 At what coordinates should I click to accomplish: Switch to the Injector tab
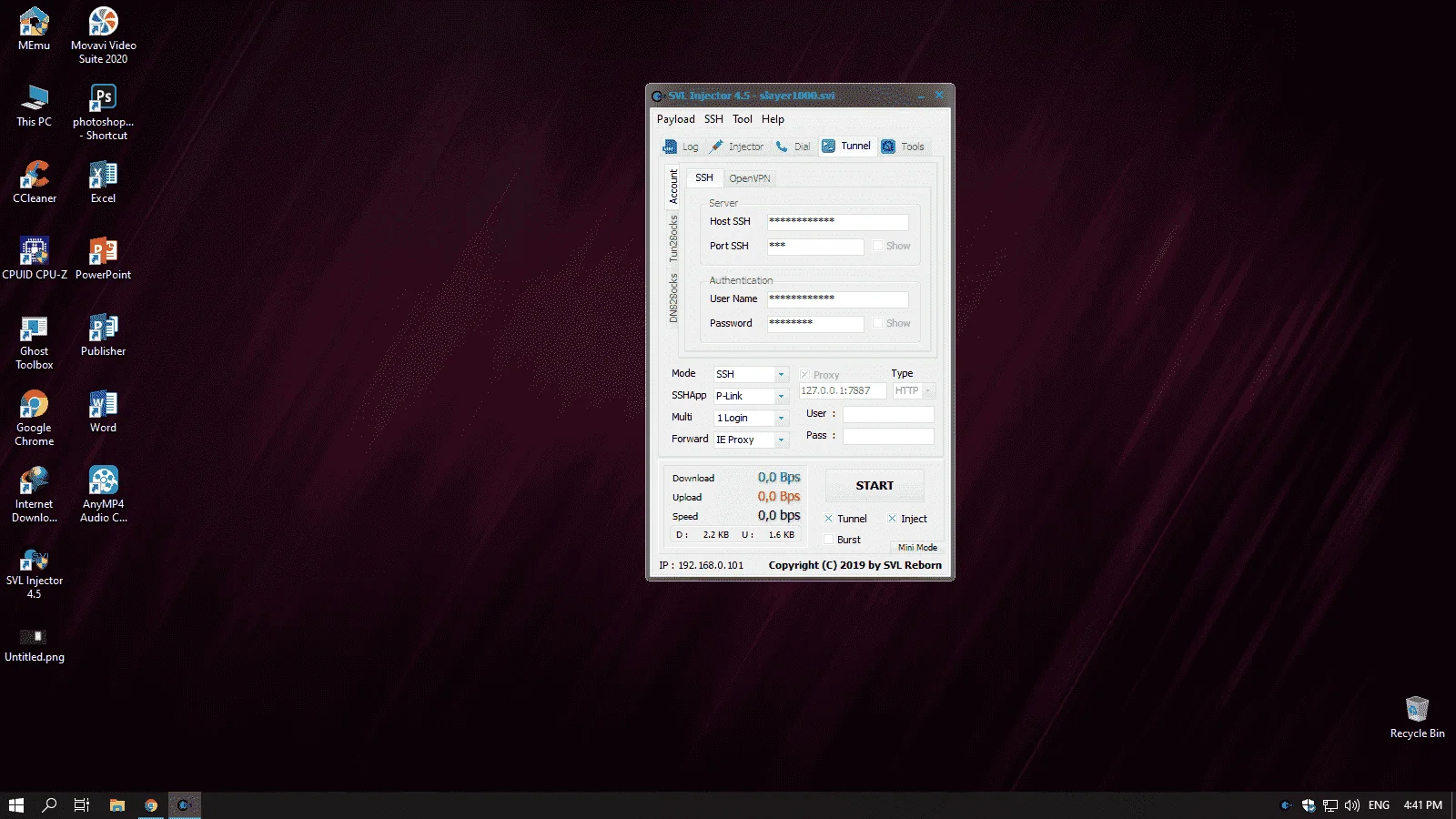pos(737,147)
